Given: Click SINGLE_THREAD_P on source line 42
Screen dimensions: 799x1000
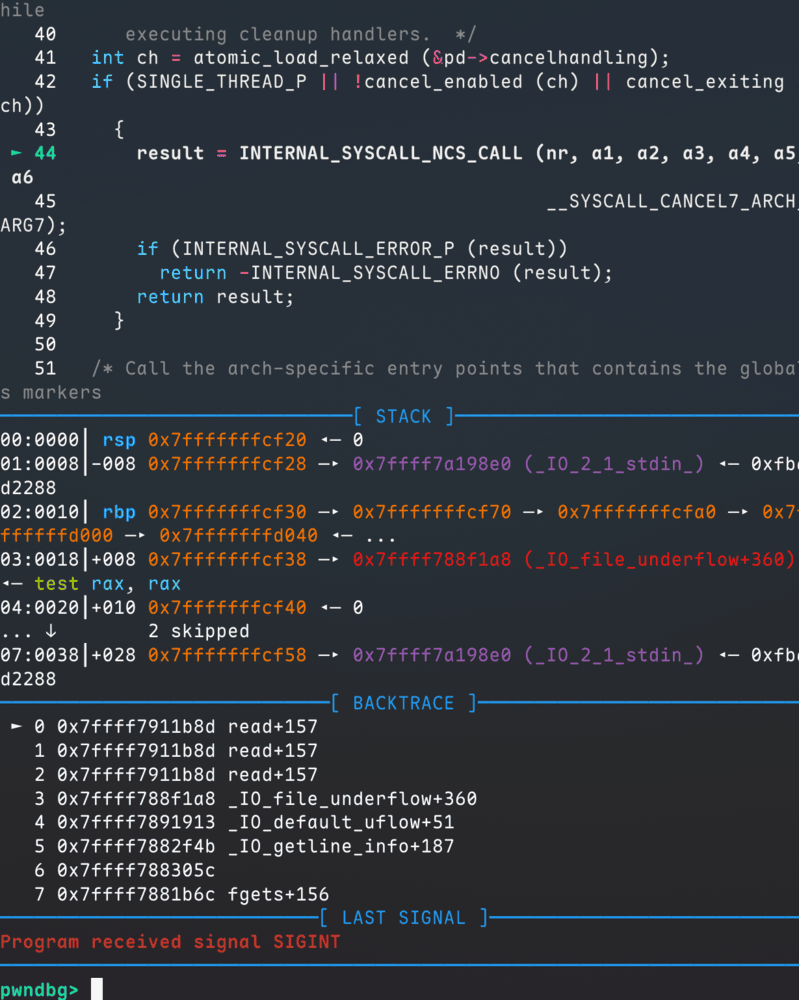Looking at the screenshot, I should click(221, 82).
